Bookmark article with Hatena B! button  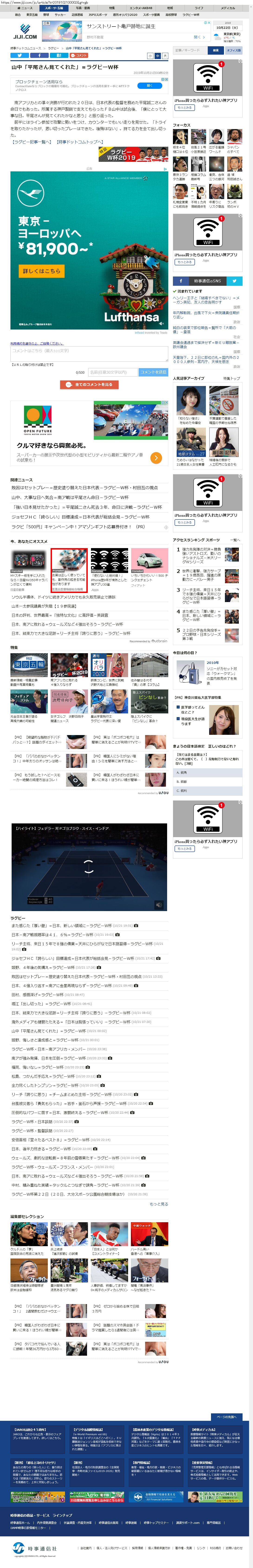tap(59, 55)
